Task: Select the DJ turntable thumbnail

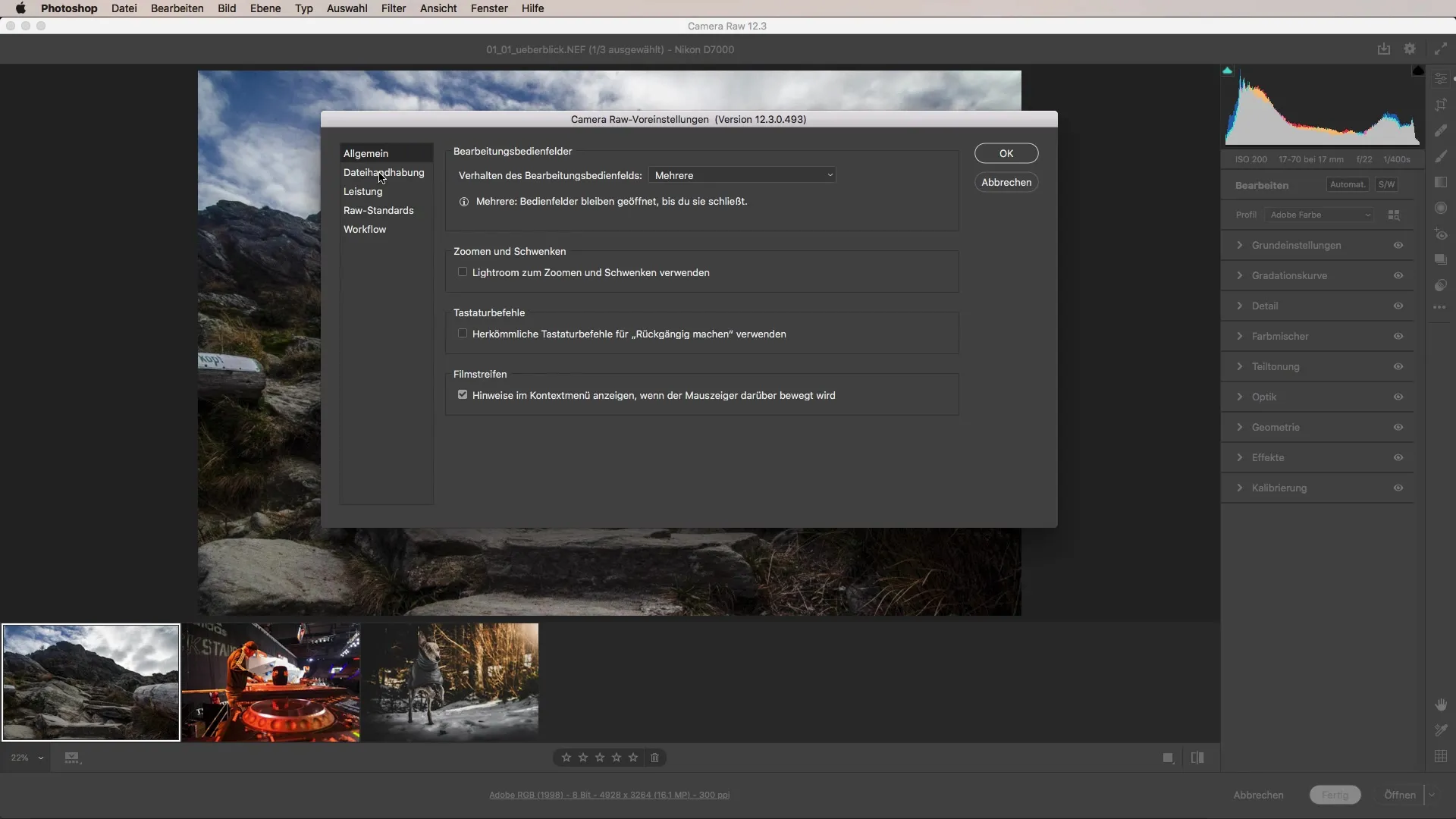Action: (x=271, y=682)
